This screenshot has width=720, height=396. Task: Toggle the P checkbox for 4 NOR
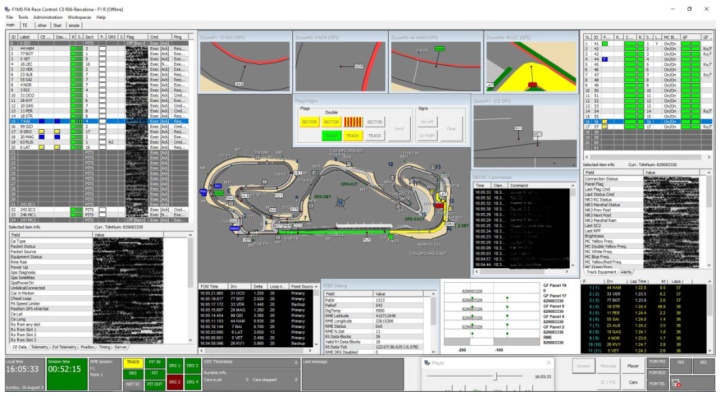coord(102,85)
